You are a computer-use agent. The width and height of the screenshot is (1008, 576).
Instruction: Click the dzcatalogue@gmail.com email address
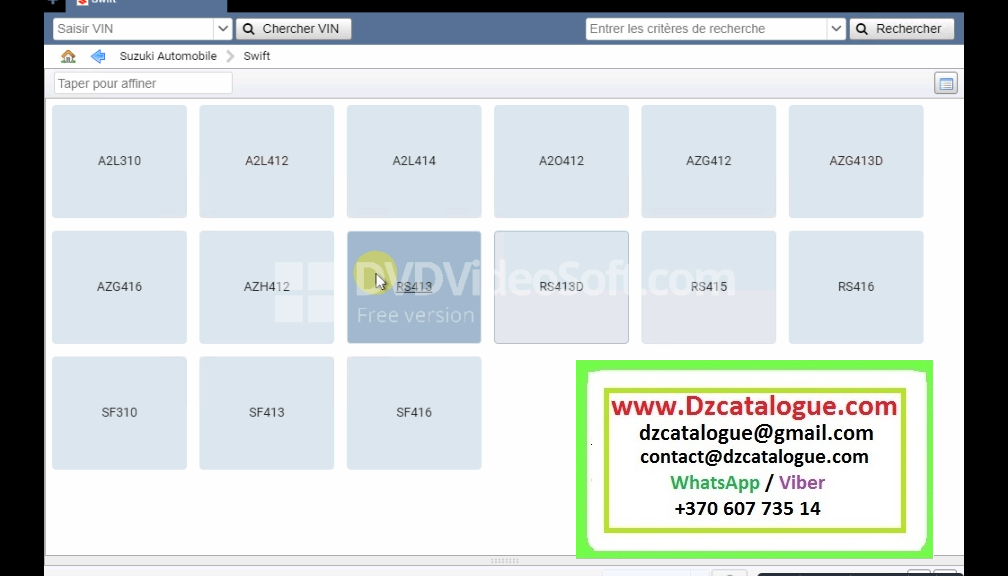tap(756, 433)
